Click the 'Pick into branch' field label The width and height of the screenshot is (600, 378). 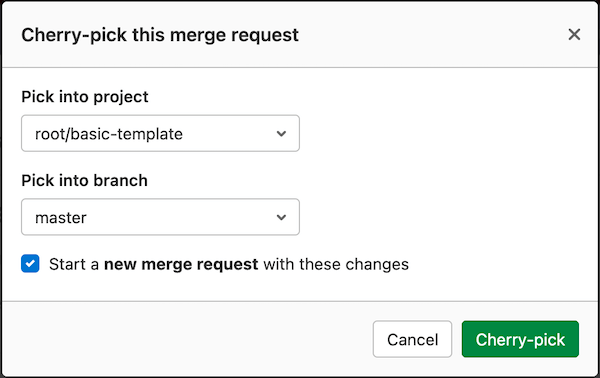[x=84, y=181]
